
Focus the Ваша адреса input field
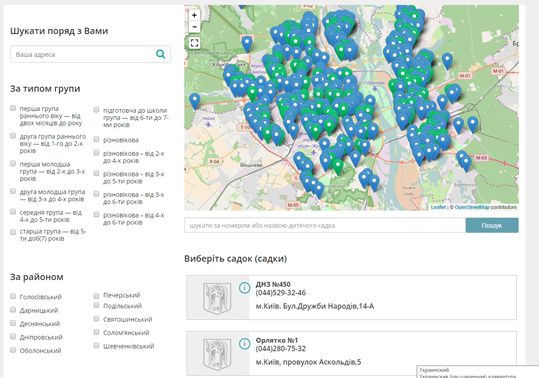click(82, 54)
